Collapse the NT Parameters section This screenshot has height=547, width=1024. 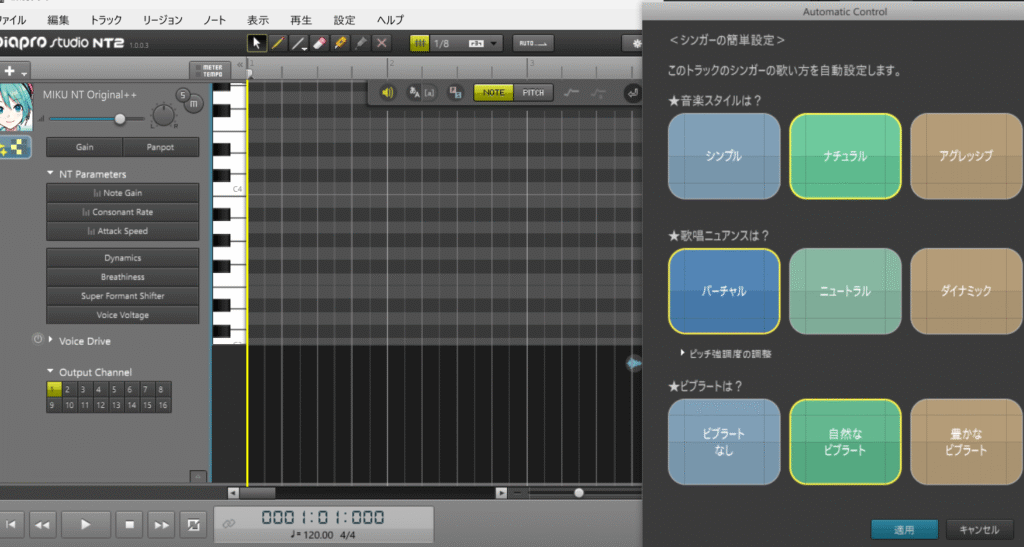pyautogui.click(x=50, y=174)
